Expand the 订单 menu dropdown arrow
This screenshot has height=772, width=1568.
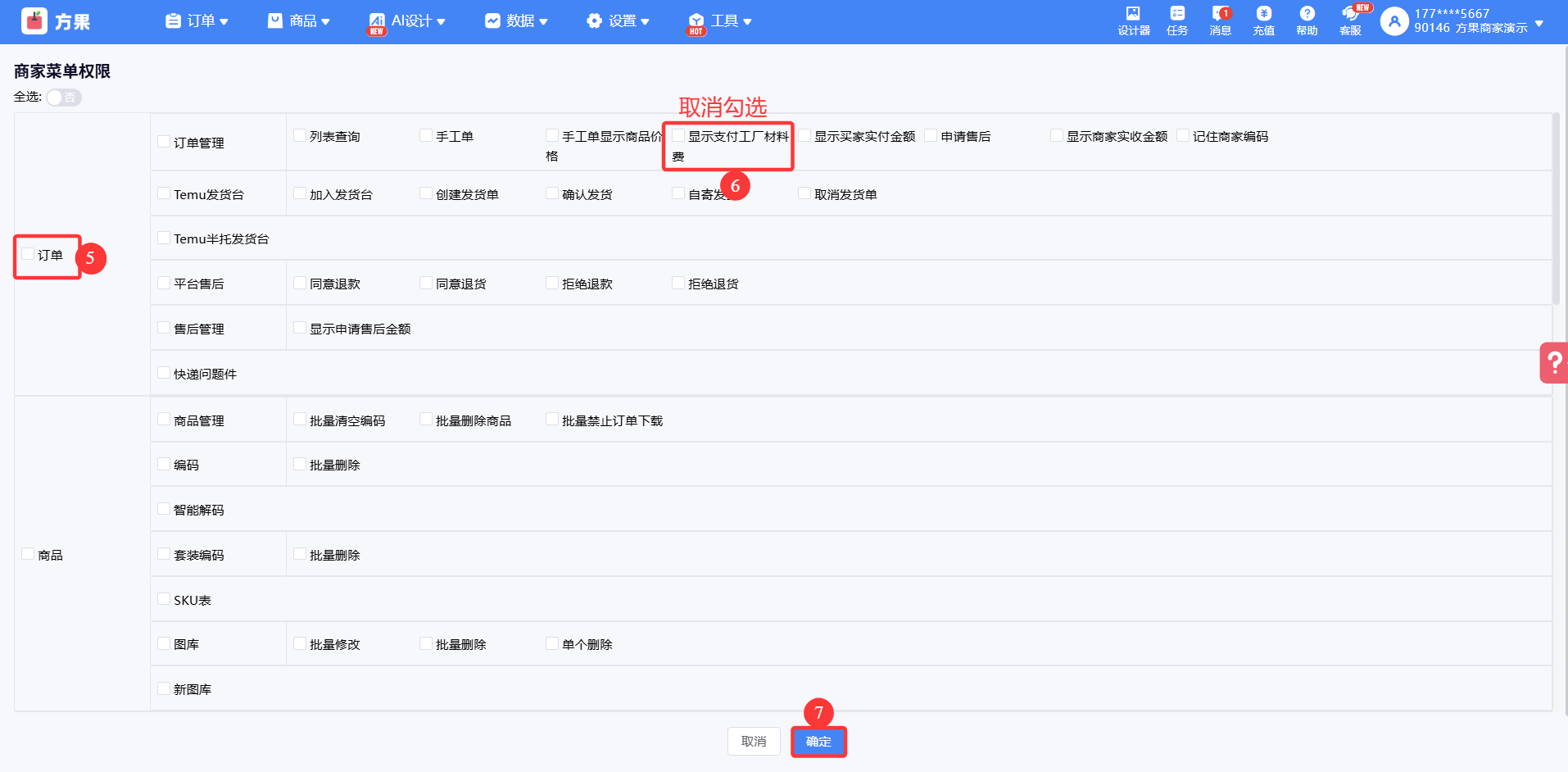click(x=224, y=22)
